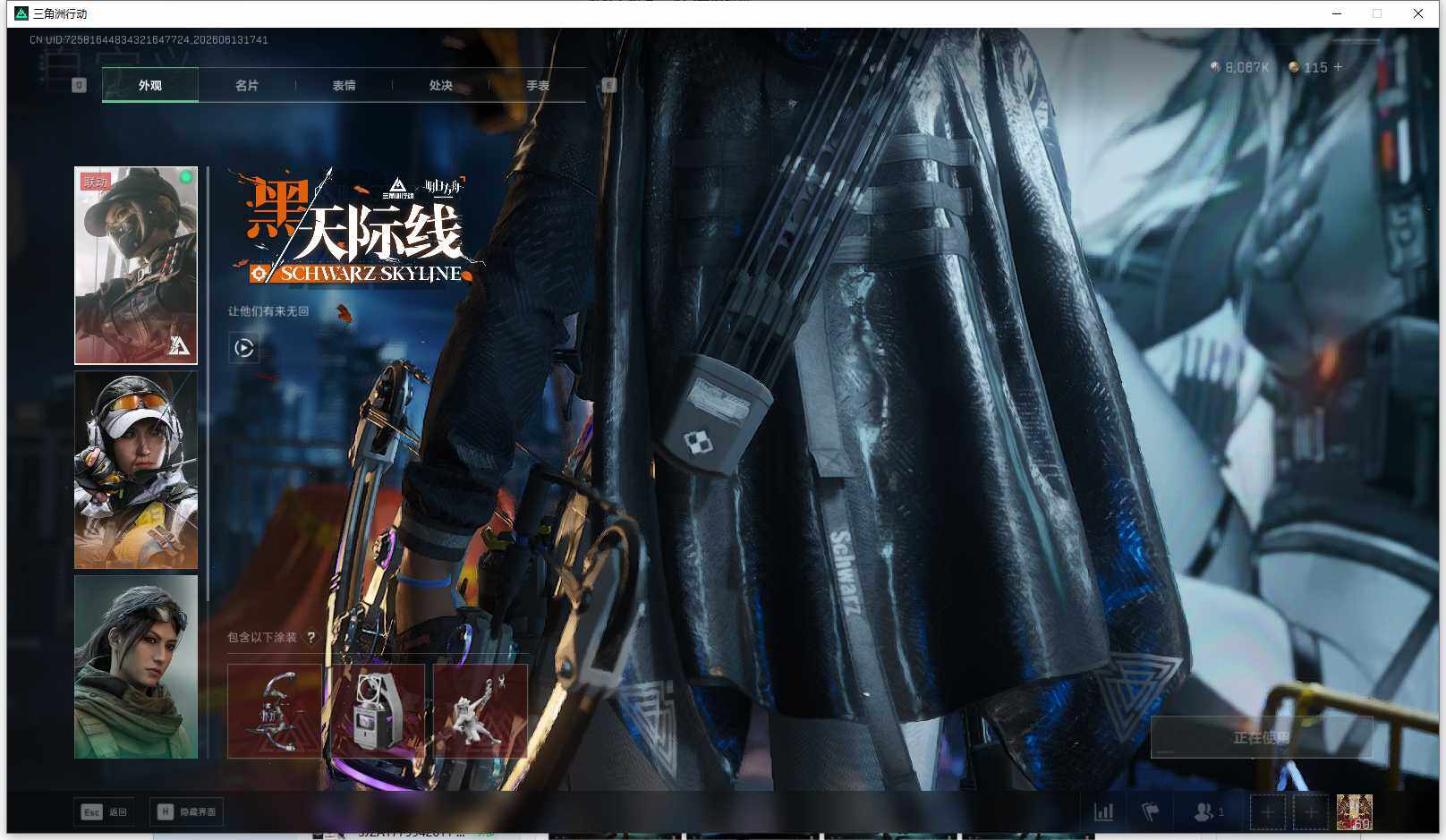The width and height of the screenshot is (1446, 840).
Task: Open the 名片 tab
Action: tap(247, 85)
